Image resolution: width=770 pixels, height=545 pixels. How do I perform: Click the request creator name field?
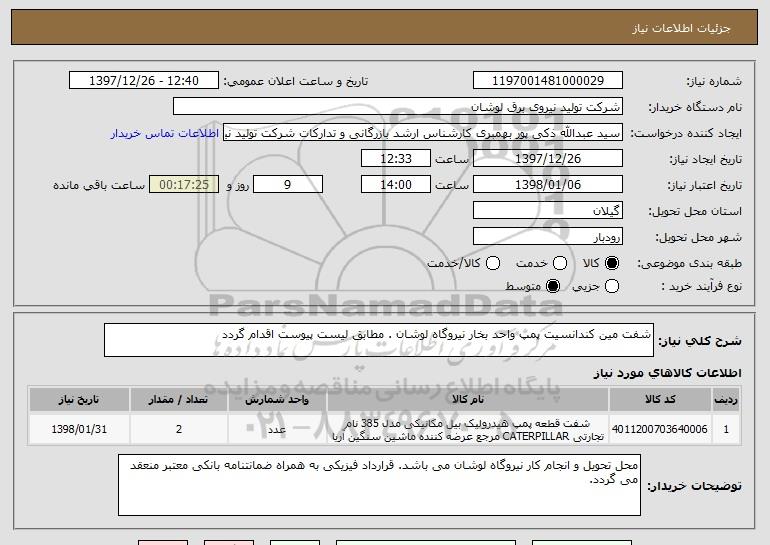[x=423, y=133]
